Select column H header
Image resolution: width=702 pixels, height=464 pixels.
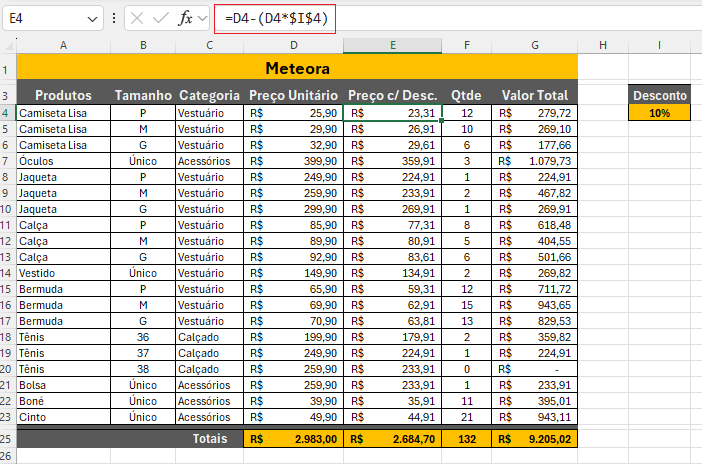(603, 45)
